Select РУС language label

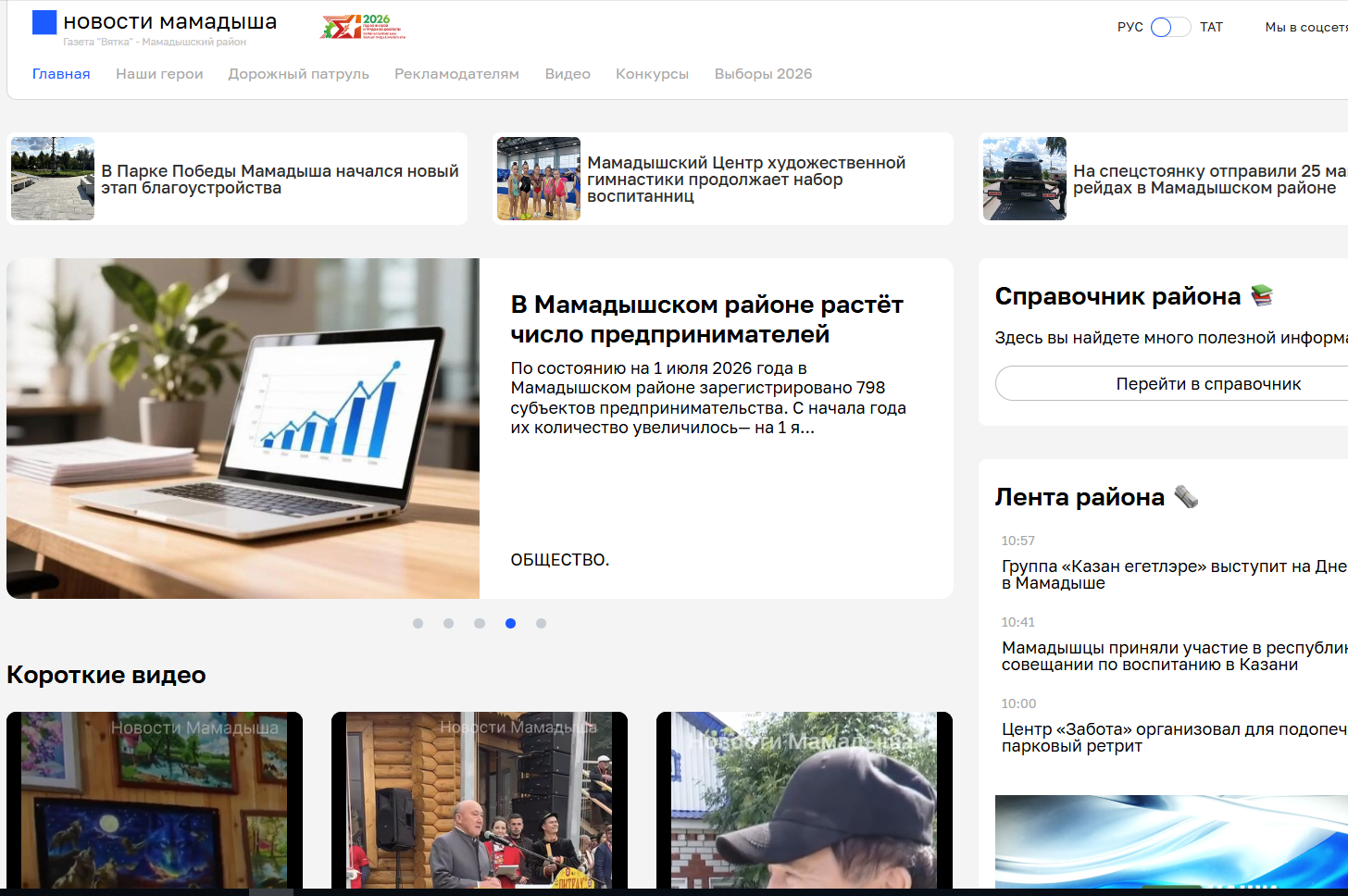1130,27
